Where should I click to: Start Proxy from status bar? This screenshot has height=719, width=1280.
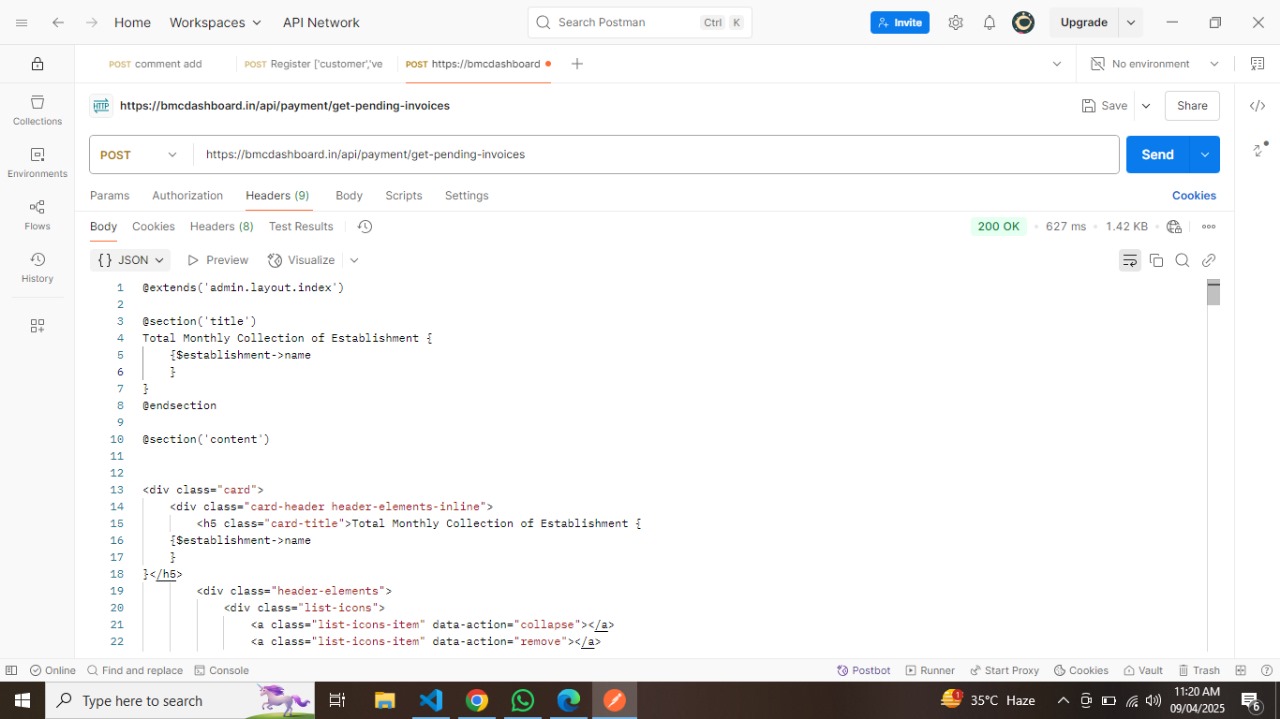(x=1004, y=671)
